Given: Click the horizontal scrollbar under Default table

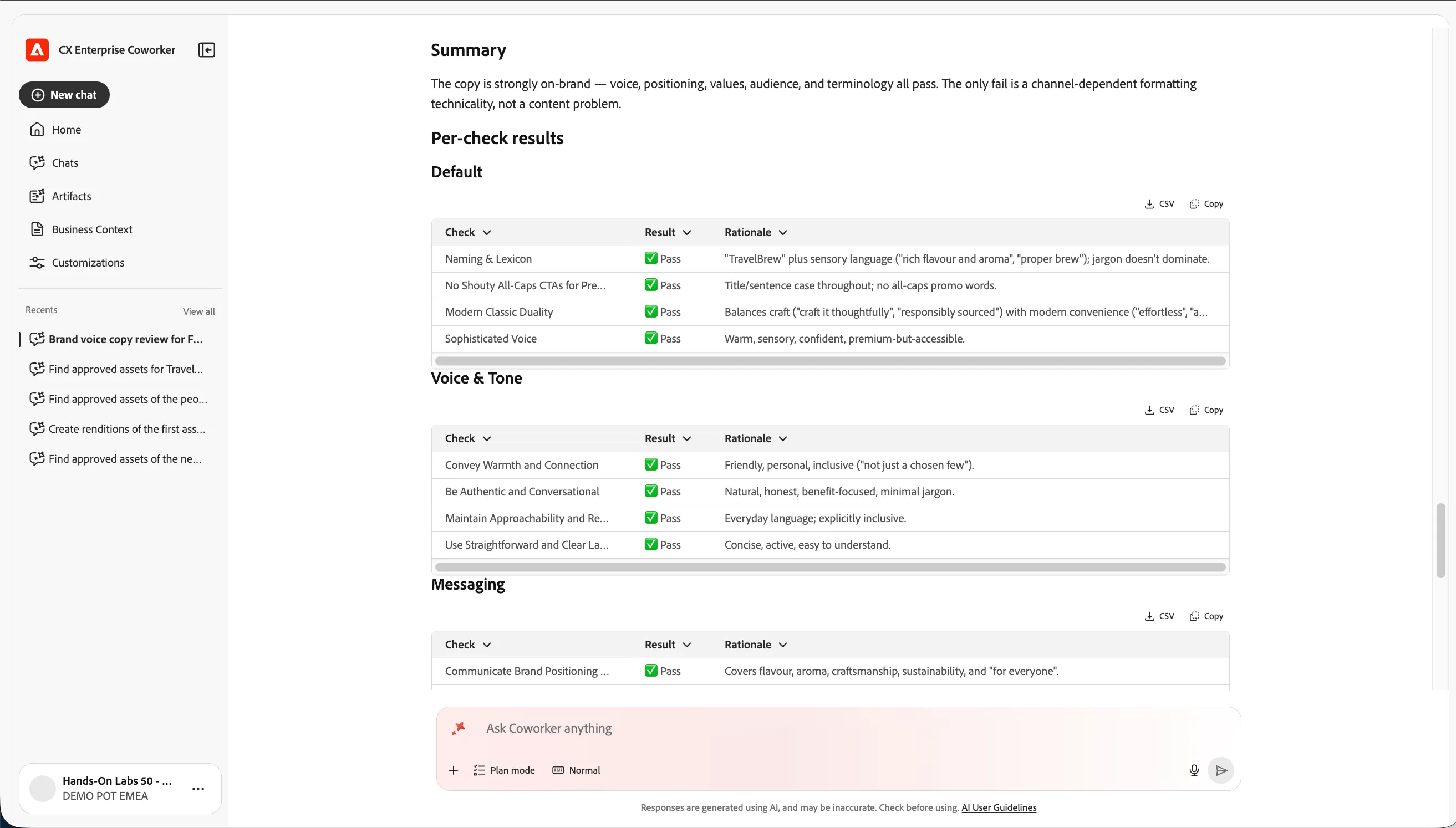Looking at the screenshot, I should pyautogui.click(x=830, y=361).
